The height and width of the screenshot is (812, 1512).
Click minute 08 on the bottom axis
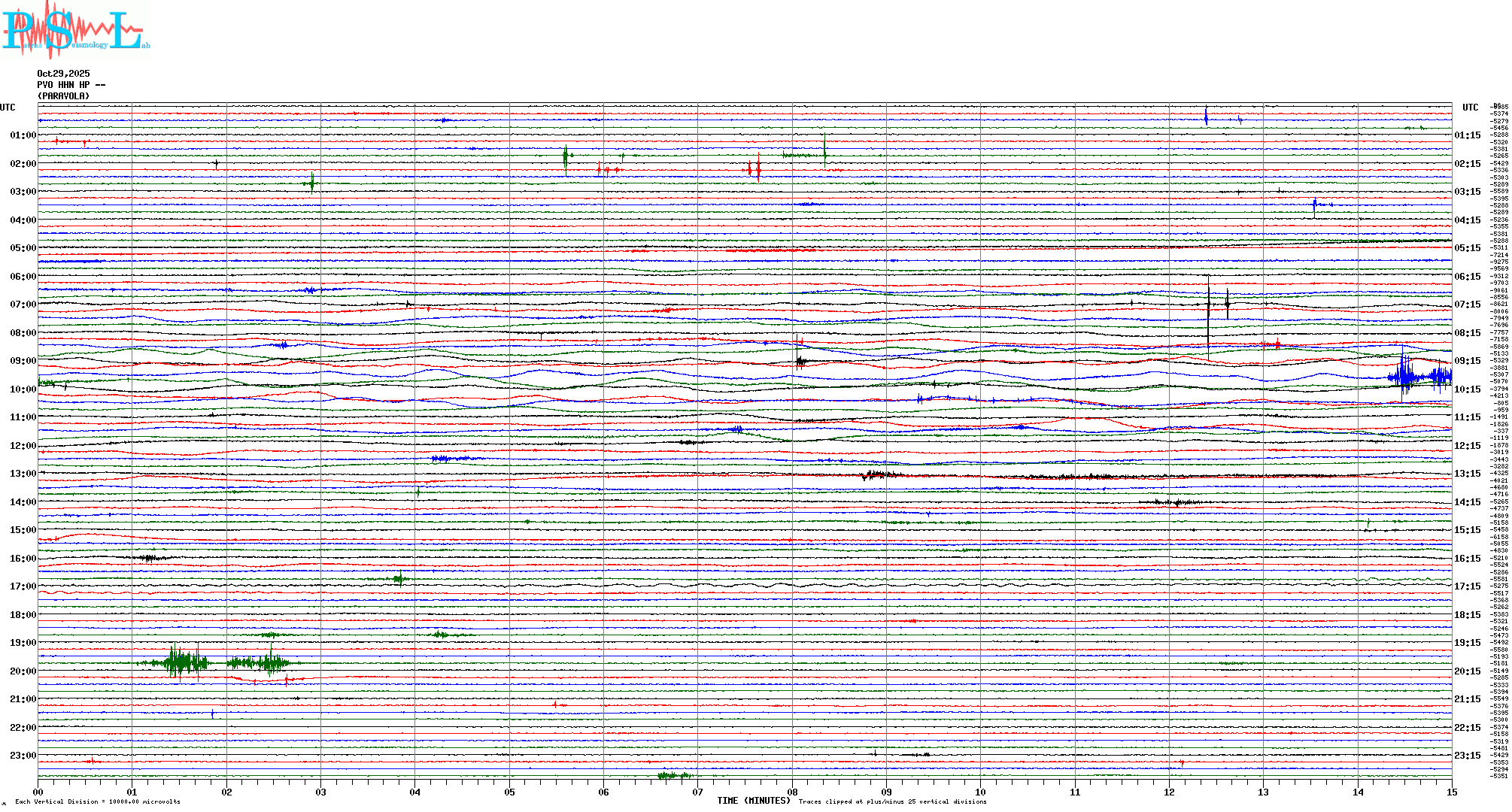792,792
